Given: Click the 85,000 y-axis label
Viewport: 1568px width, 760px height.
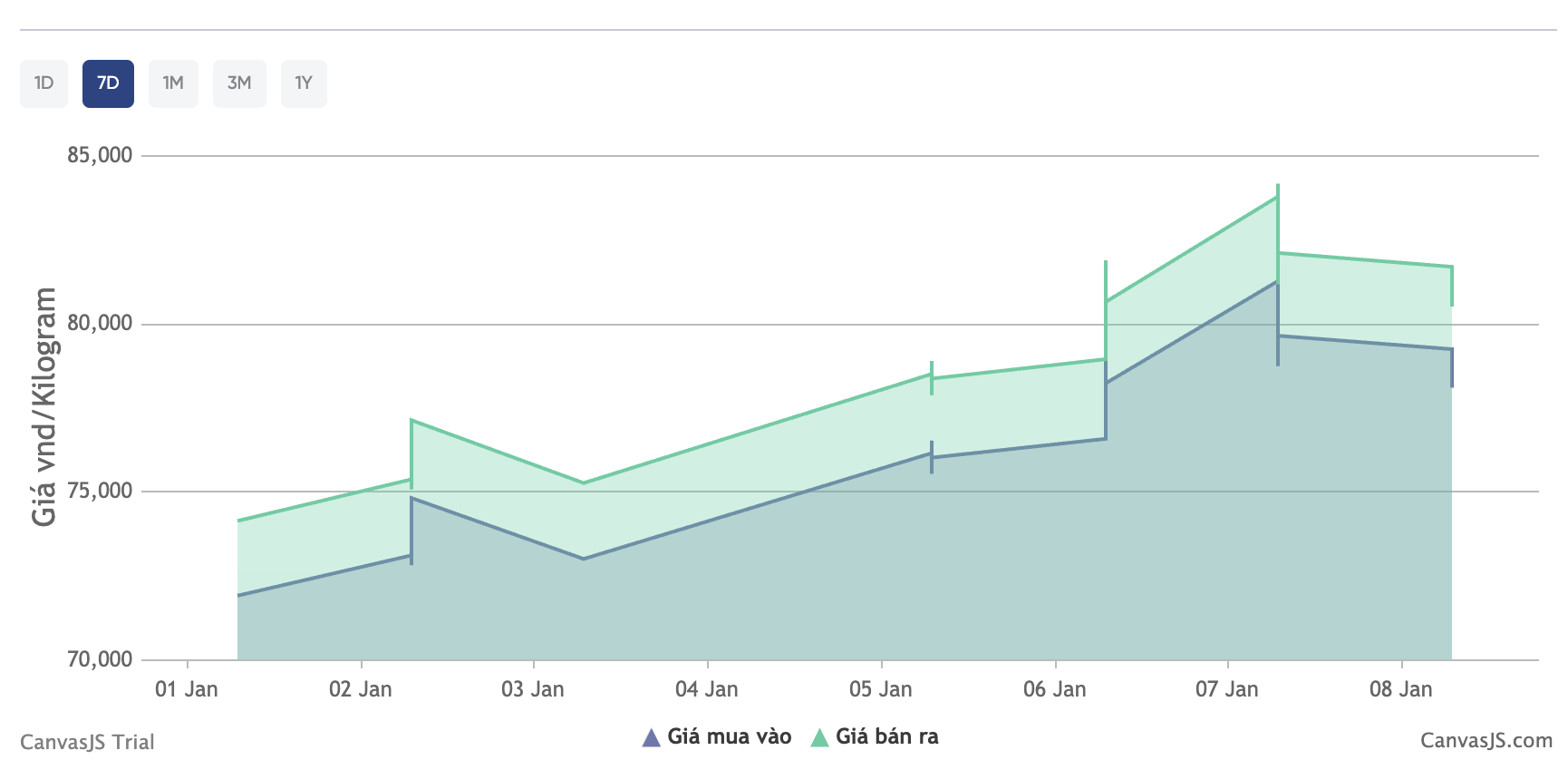Looking at the screenshot, I should pos(100,155).
